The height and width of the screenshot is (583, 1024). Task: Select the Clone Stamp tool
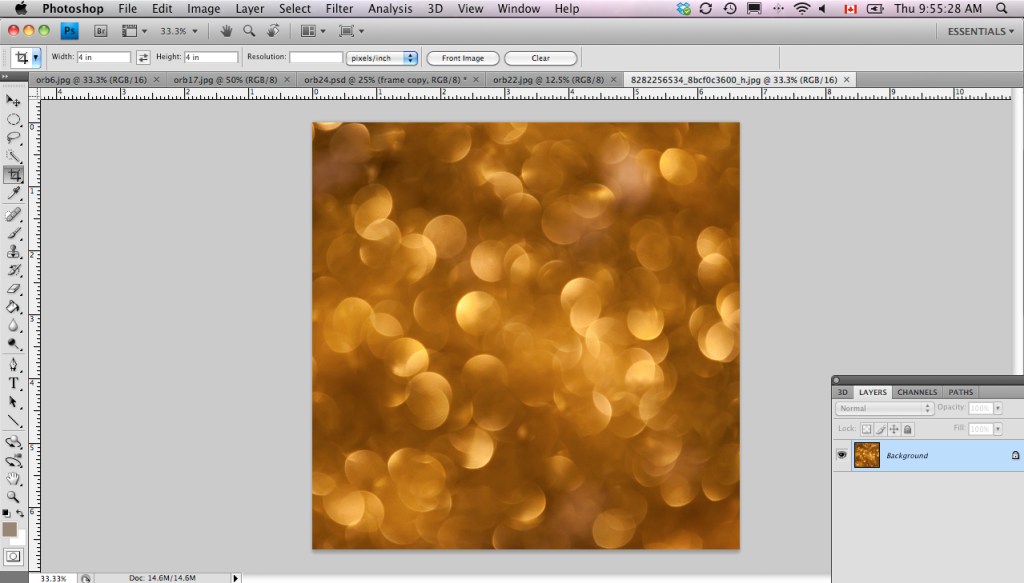pos(14,249)
